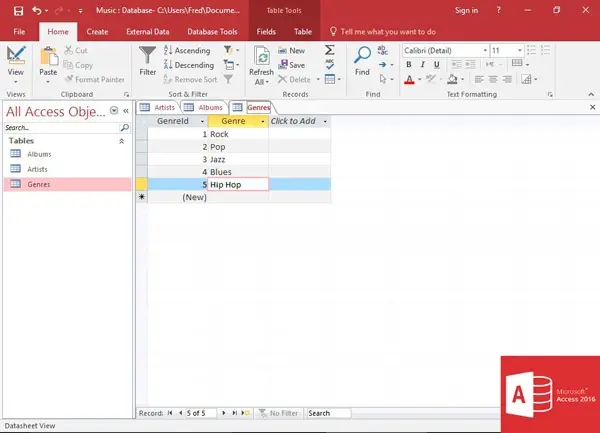The height and width of the screenshot is (433, 600).
Task: Open the Artists table tab
Action: click(x=158, y=107)
